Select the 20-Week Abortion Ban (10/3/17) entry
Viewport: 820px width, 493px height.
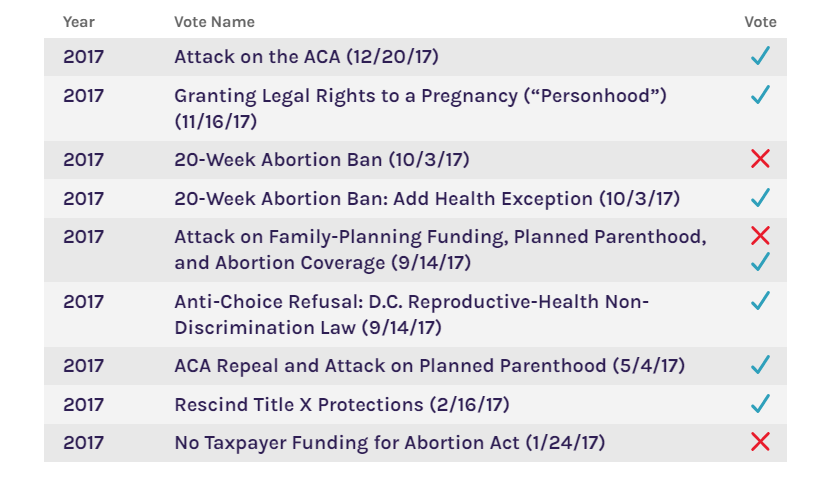click(321, 160)
